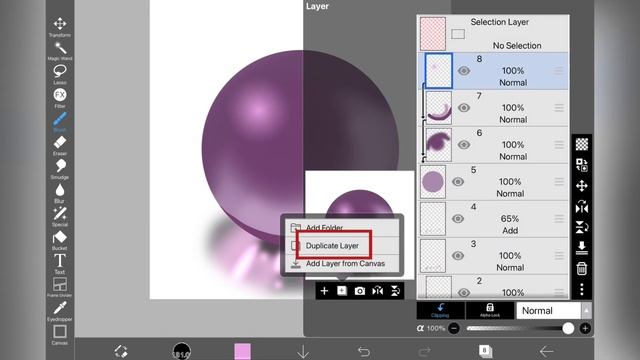640x360 pixels.
Task: Select the layer 7 thumbnail
Action: point(439,108)
